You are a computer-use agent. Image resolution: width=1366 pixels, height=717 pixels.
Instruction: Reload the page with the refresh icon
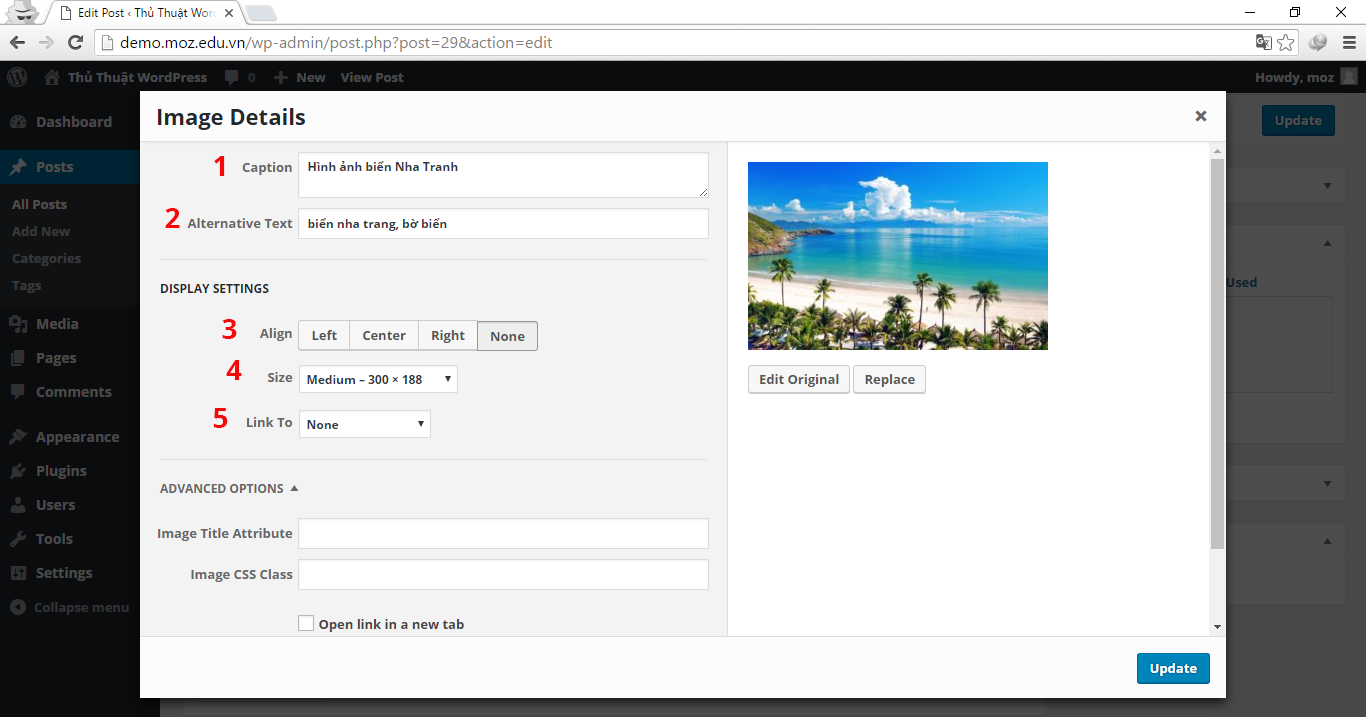coord(75,43)
